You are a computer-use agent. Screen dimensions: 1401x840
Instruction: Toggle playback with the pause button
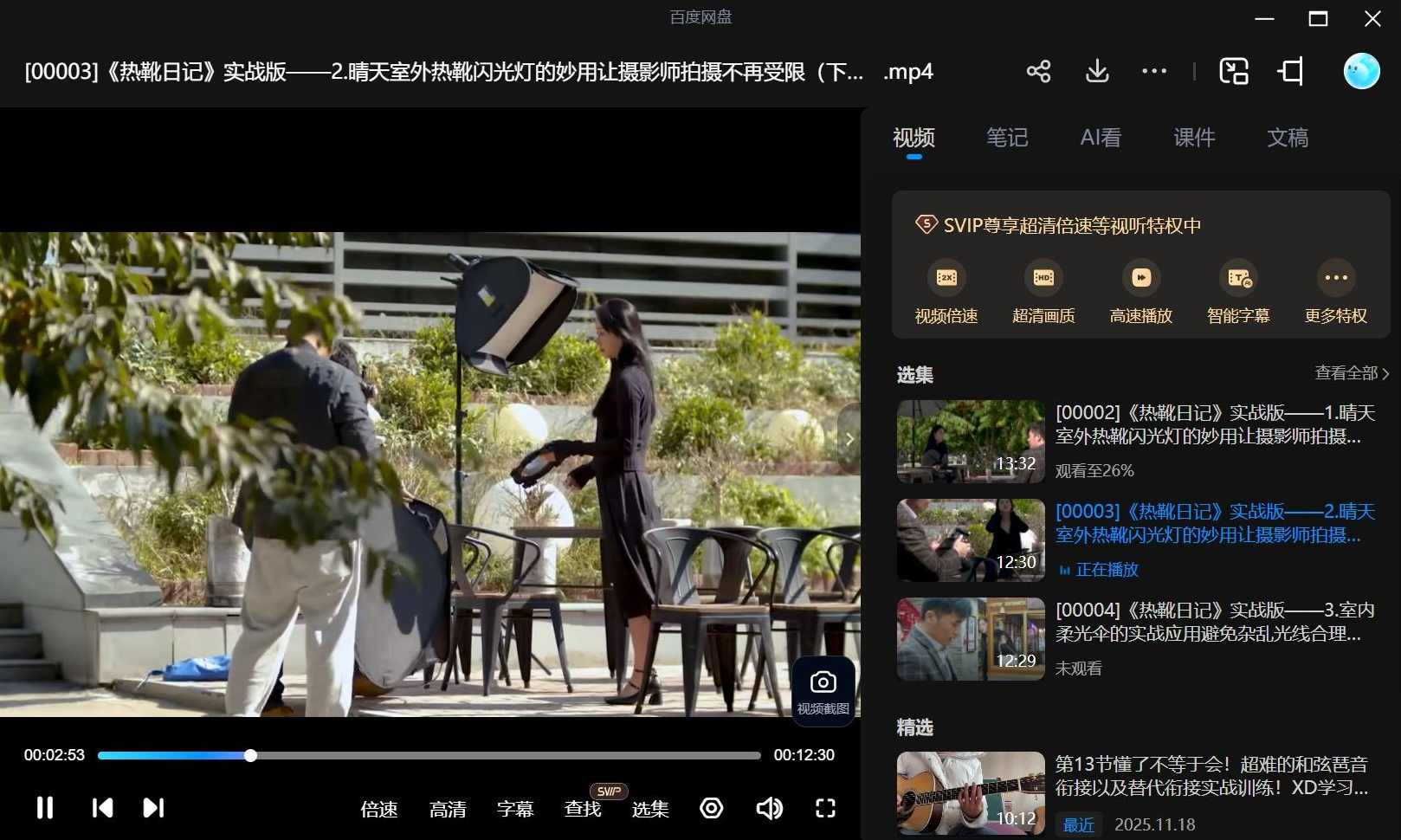(44, 808)
